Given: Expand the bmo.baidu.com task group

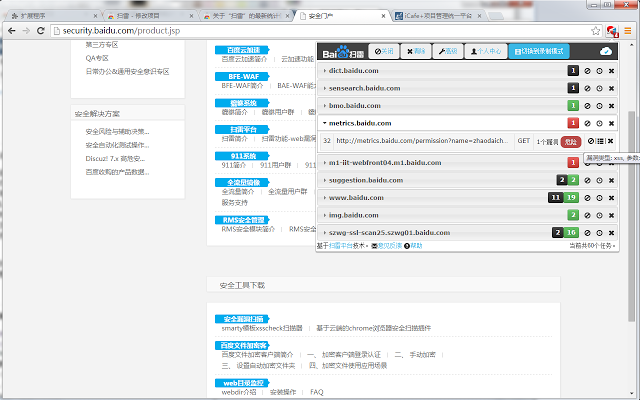Looking at the screenshot, I should tap(324, 106).
